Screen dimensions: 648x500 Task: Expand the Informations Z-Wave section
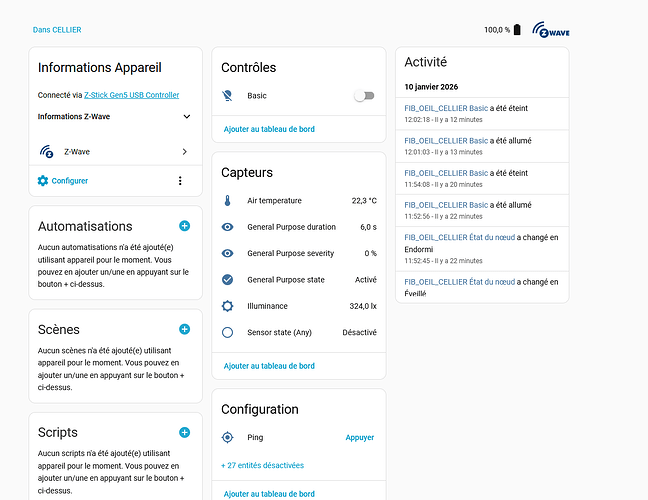[x=186, y=117]
